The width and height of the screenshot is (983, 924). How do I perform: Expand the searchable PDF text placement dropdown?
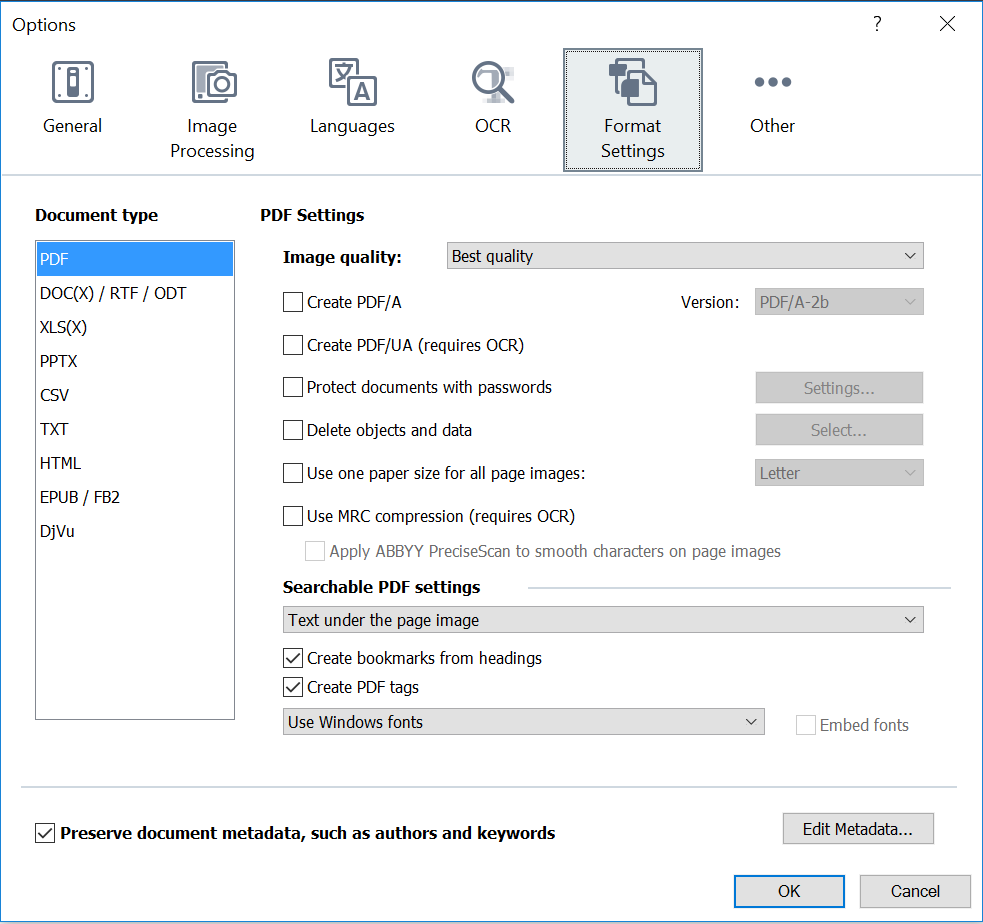point(602,619)
